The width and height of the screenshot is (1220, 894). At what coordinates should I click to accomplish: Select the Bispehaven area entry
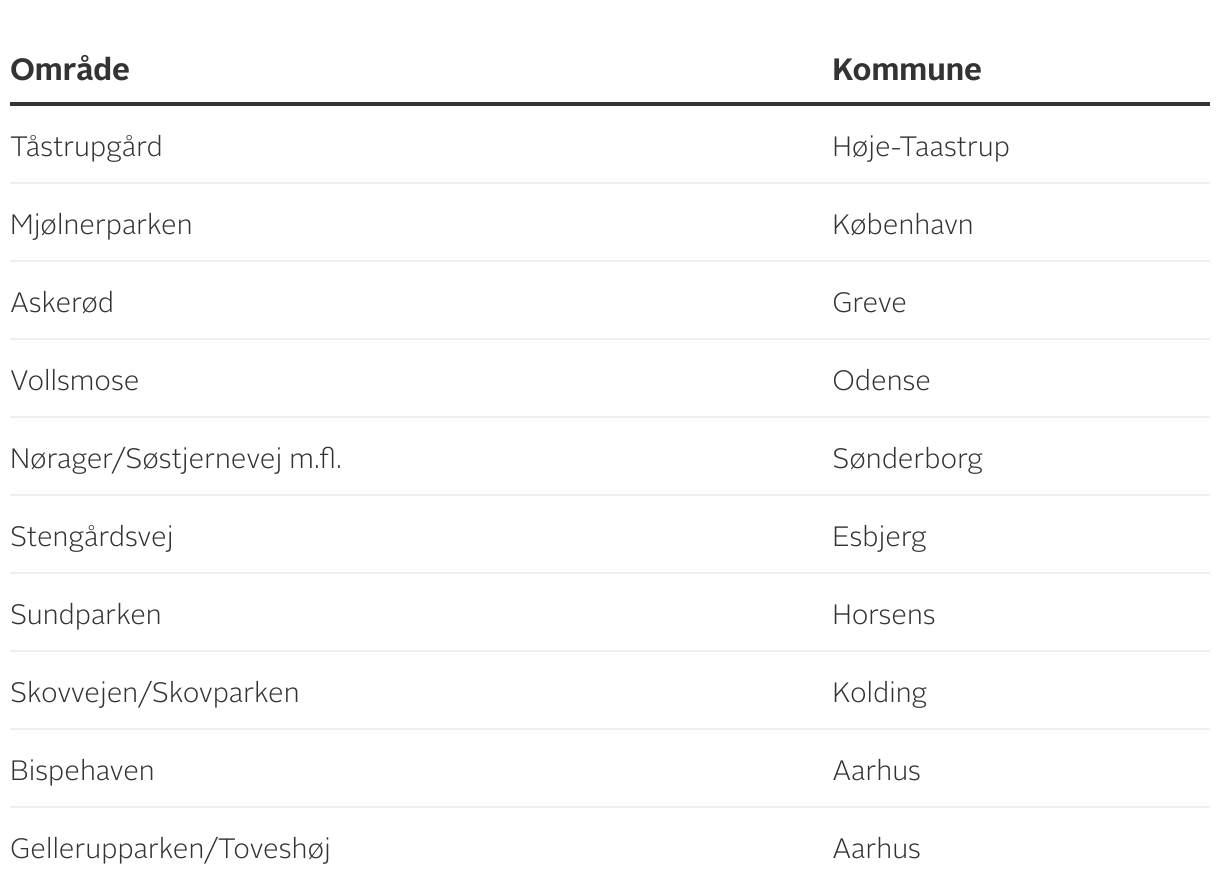[82, 771]
